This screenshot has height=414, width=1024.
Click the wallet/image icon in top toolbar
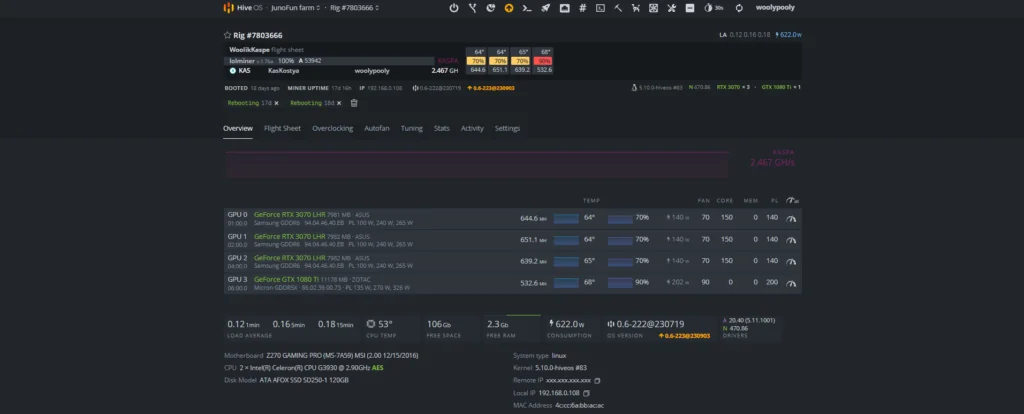564,8
